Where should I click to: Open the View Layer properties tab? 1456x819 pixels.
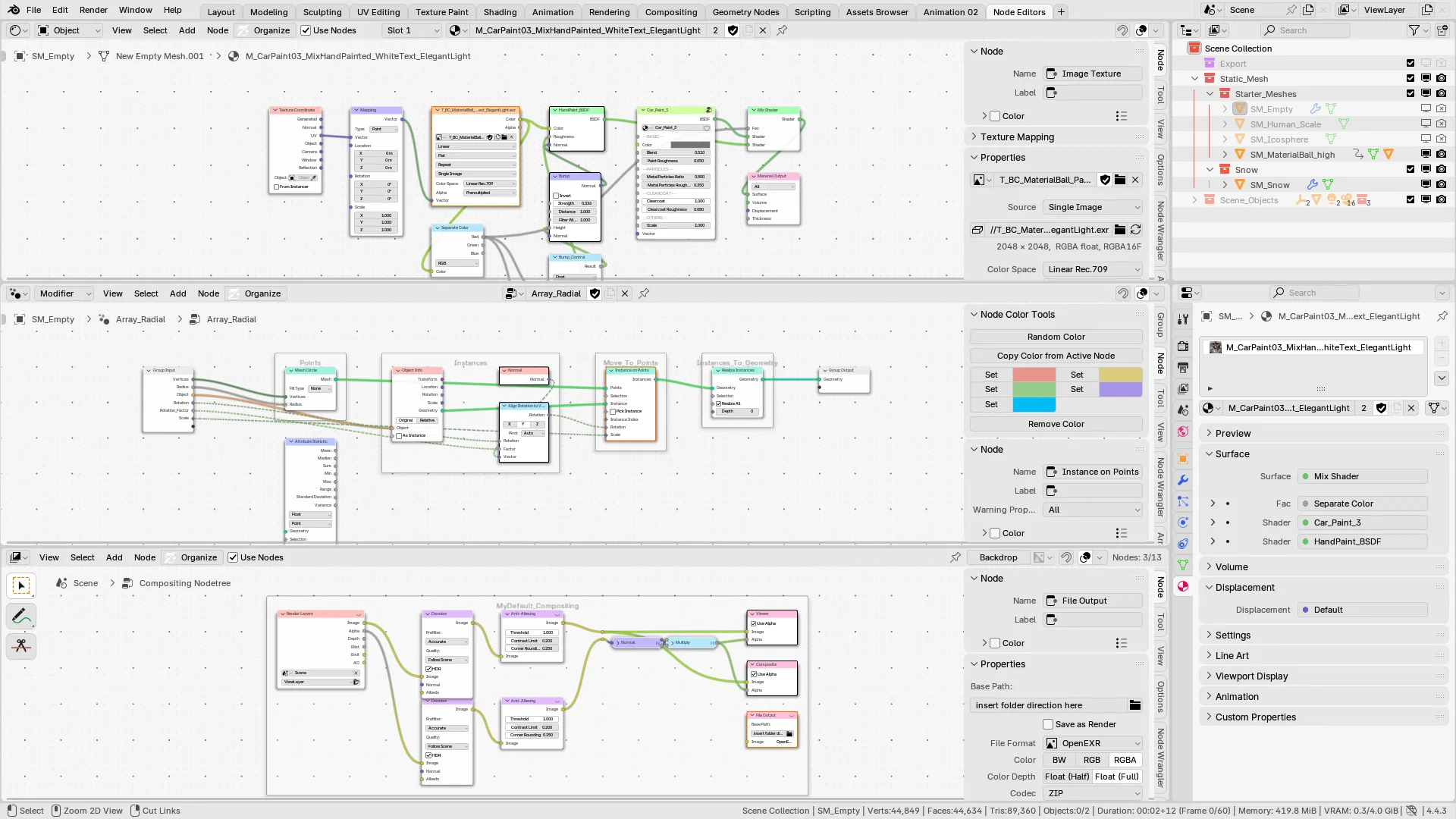click(x=1183, y=388)
